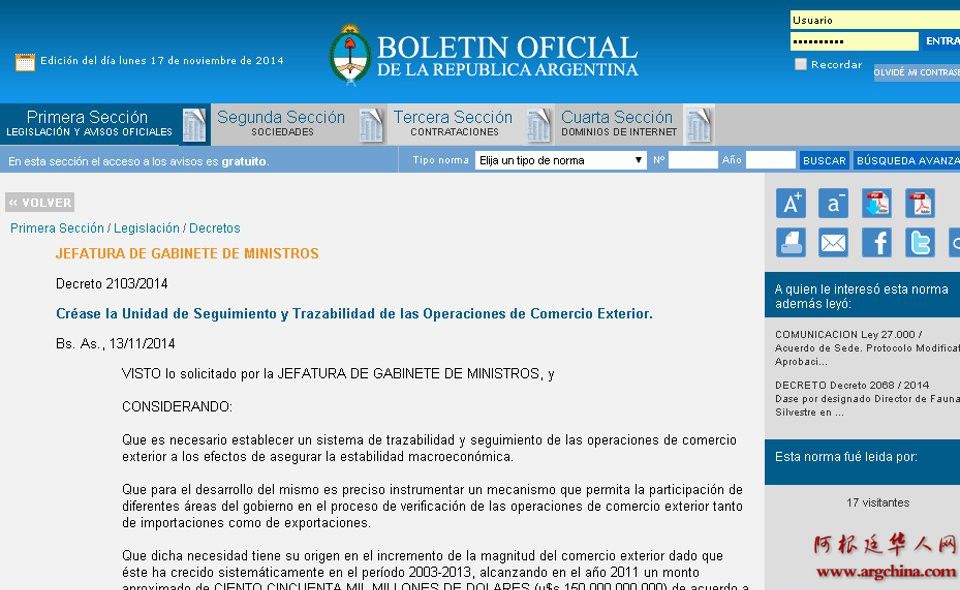Viewport: 960px width, 590px height.
Task: Open Tercera Sección Contrataciones tab
Action: click(x=453, y=124)
